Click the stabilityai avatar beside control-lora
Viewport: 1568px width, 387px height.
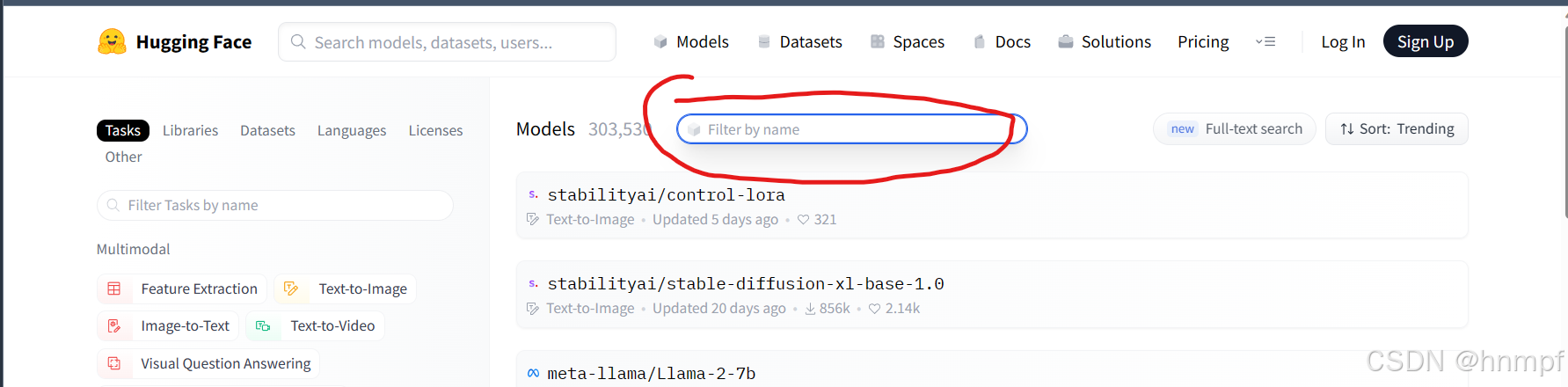click(533, 194)
